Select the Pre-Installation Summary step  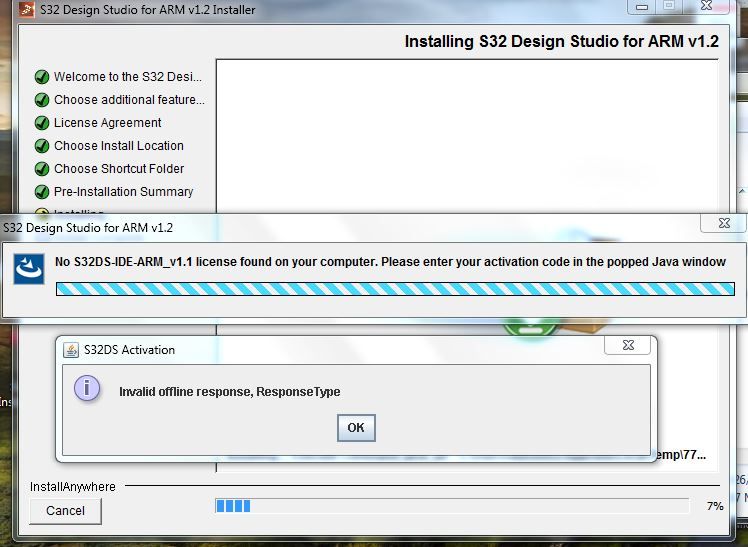[x=123, y=192]
